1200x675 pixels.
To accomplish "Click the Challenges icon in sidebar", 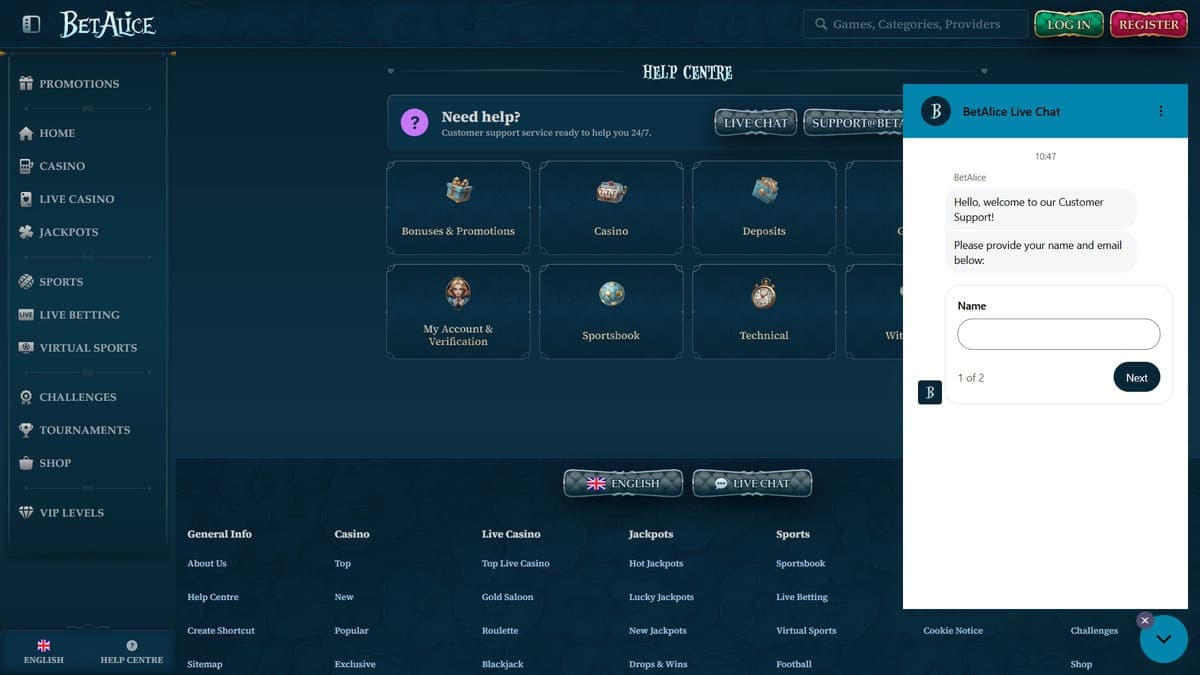I will coord(26,397).
